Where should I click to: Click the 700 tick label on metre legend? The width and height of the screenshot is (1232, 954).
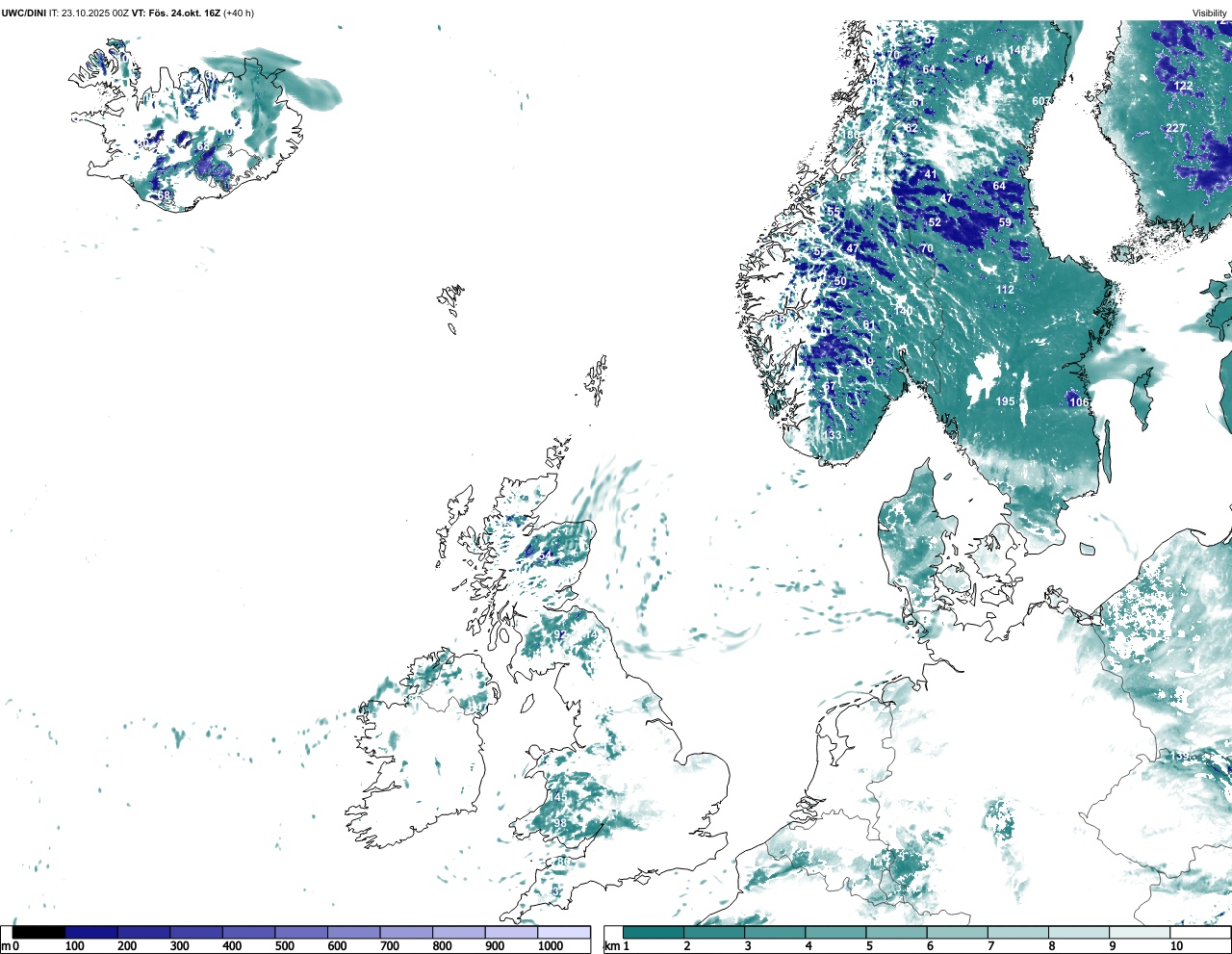[389, 946]
